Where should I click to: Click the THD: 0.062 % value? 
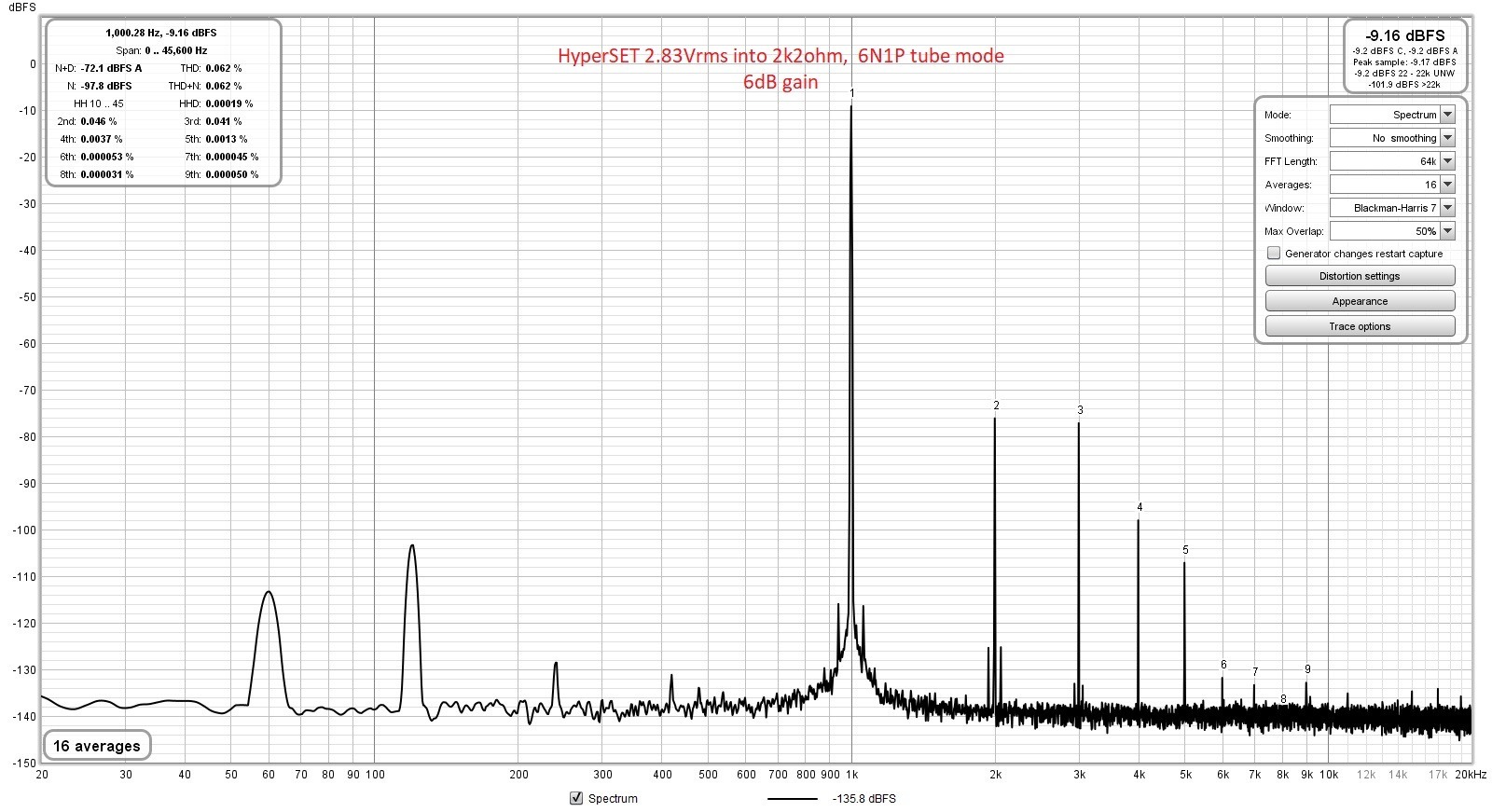tap(211, 68)
